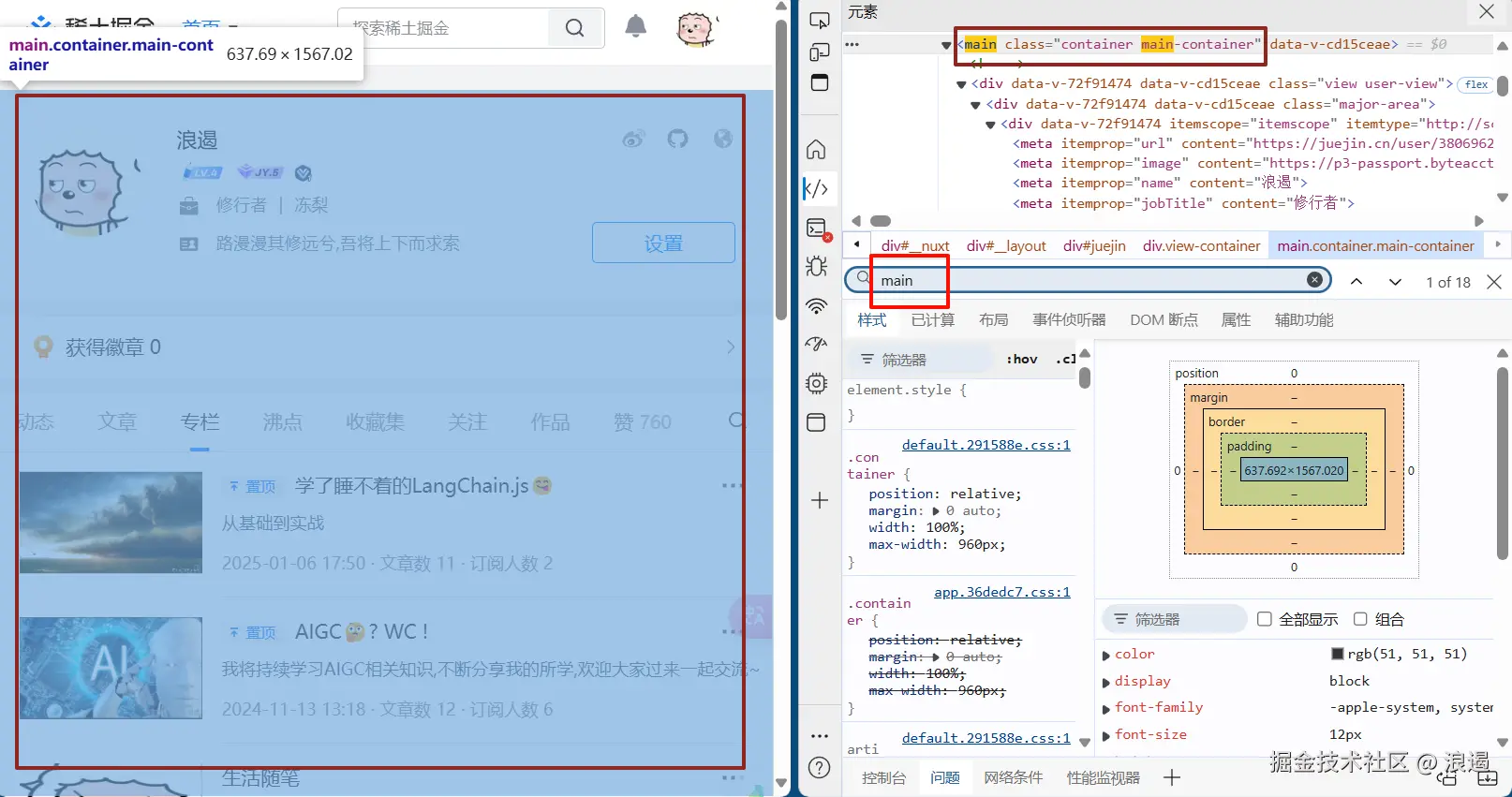Open the 学了睡不着的LangChain.js column thumbnail
Viewport: 1512px width, 797px height.
pyautogui.click(x=111, y=523)
